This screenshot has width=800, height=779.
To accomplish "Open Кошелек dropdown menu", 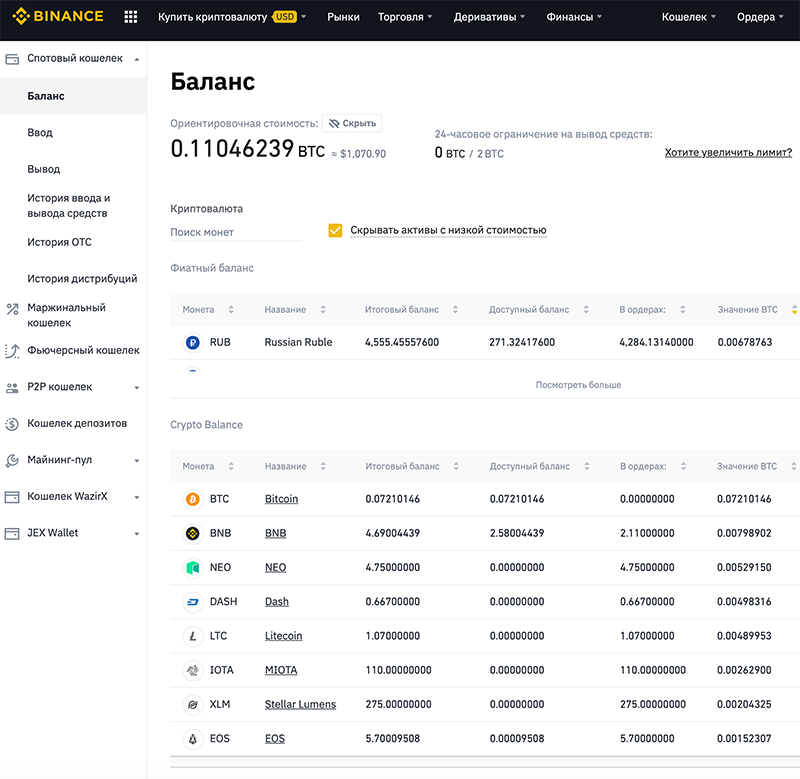I will click(x=689, y=17).
